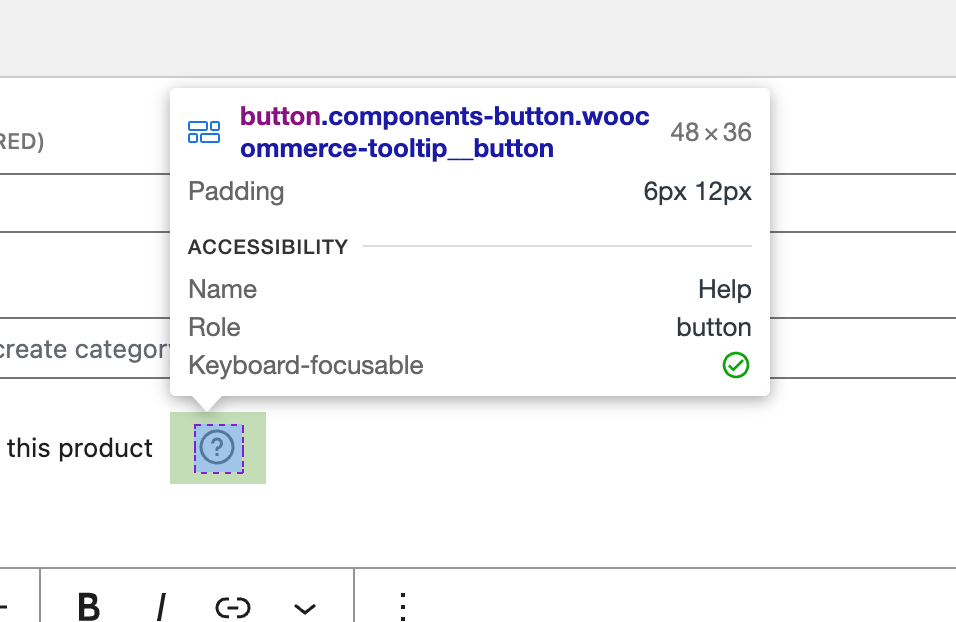The image size is (956, 622).
Task: Click the blue element badge icon in the tooltip
Action: click(x=204, y=131)
